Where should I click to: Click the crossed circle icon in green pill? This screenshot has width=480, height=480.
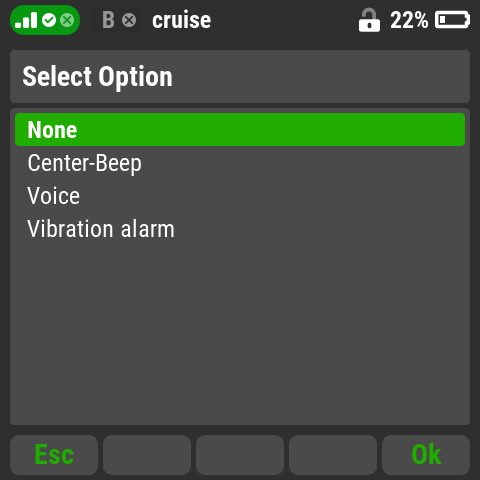(67, 20)
